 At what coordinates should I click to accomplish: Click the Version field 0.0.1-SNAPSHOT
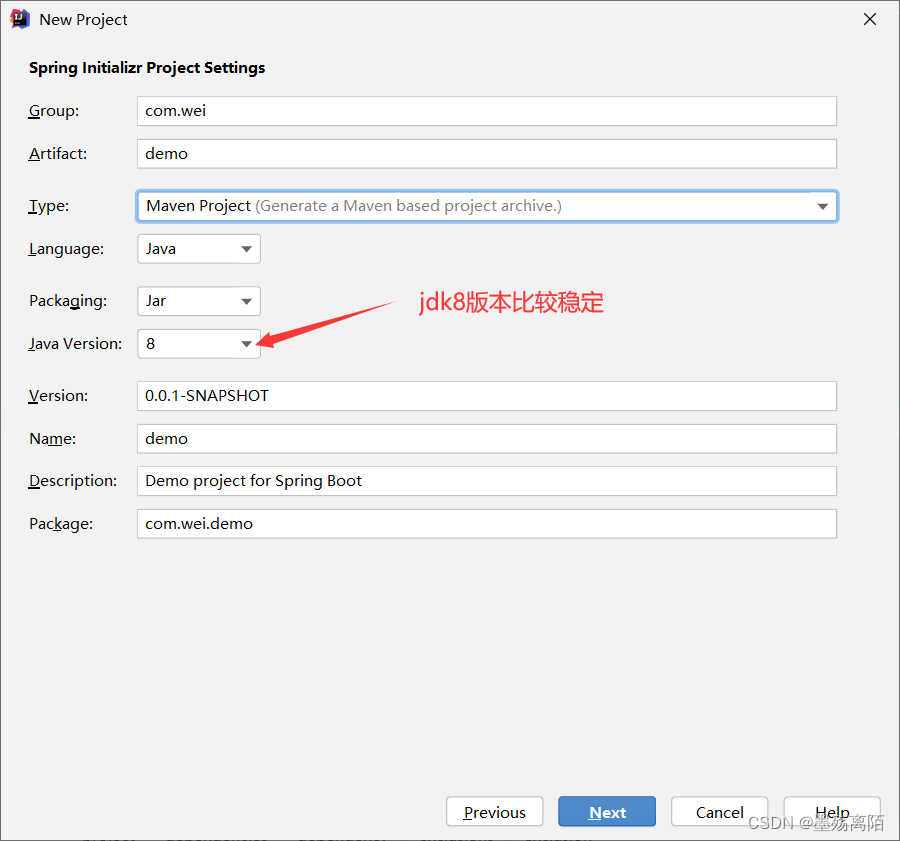(x=487, y=396)
